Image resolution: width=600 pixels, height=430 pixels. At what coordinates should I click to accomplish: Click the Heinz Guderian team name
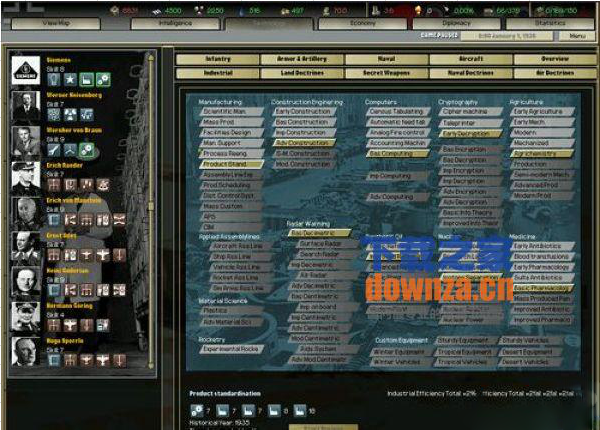[x=68, y=270]
